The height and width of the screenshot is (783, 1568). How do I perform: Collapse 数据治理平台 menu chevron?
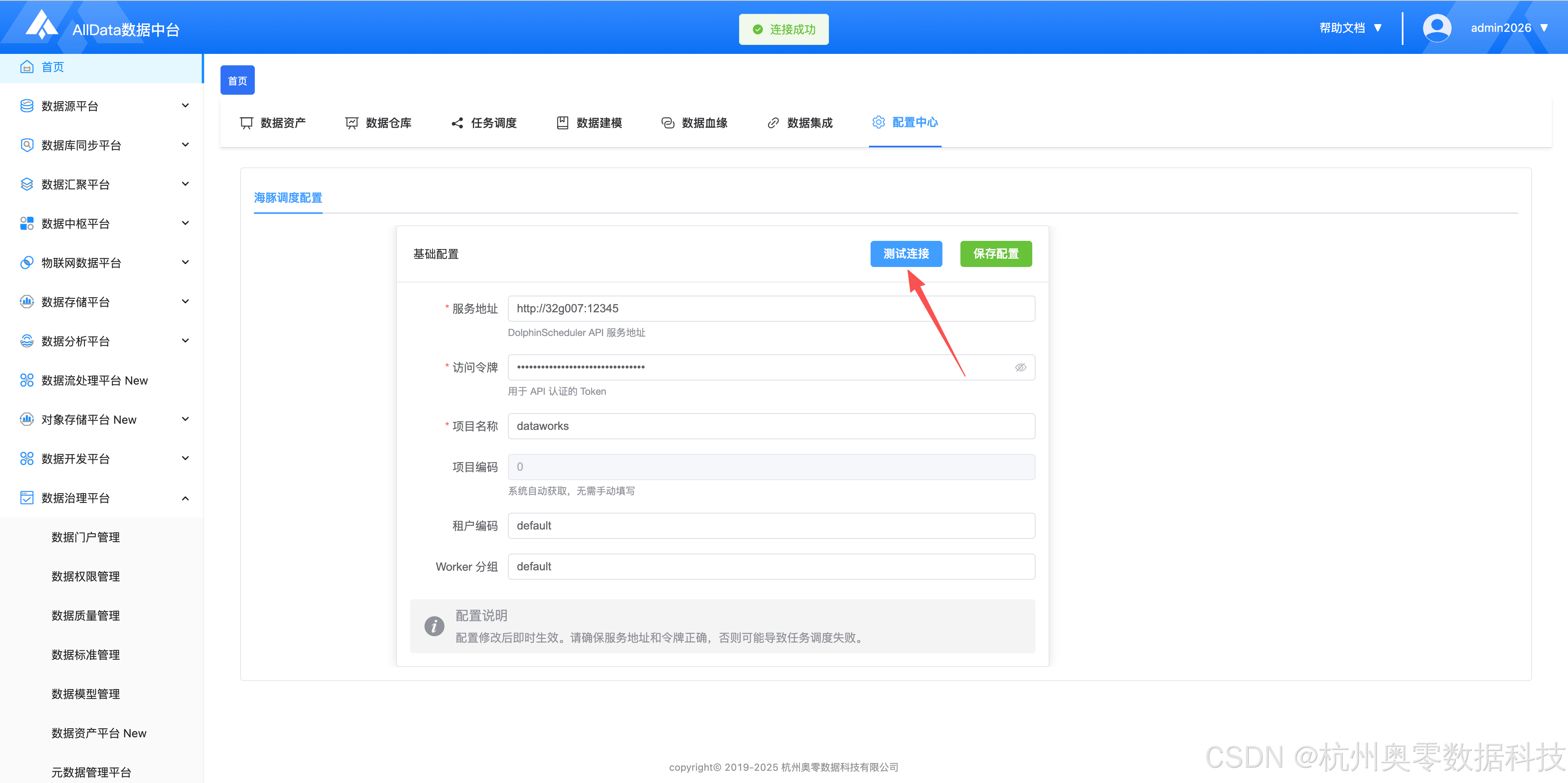[186, 498]
